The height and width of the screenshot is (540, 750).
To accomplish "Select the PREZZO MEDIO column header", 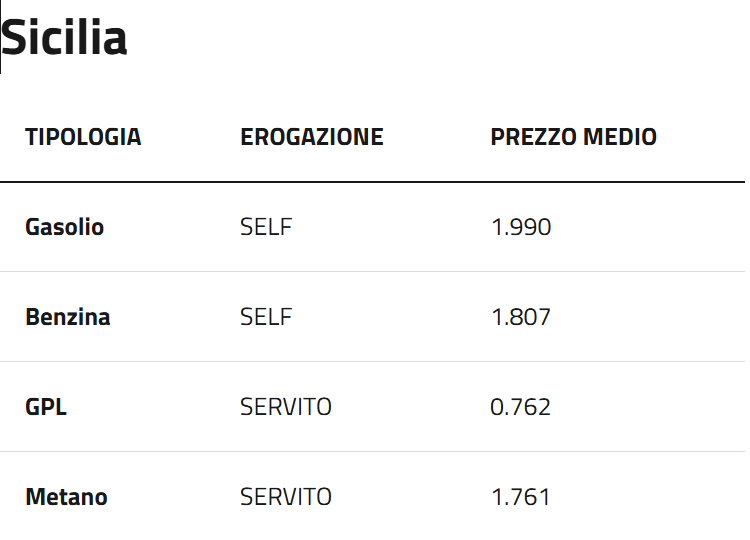I will click(x=573, y=137).
